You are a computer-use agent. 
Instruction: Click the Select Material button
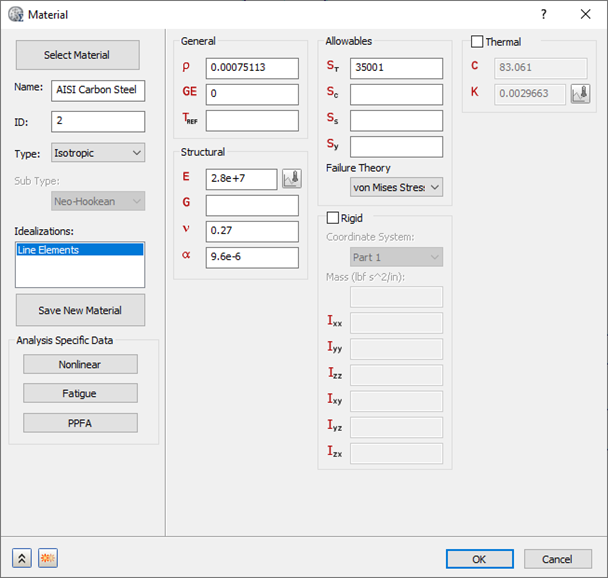click(77, 55)
